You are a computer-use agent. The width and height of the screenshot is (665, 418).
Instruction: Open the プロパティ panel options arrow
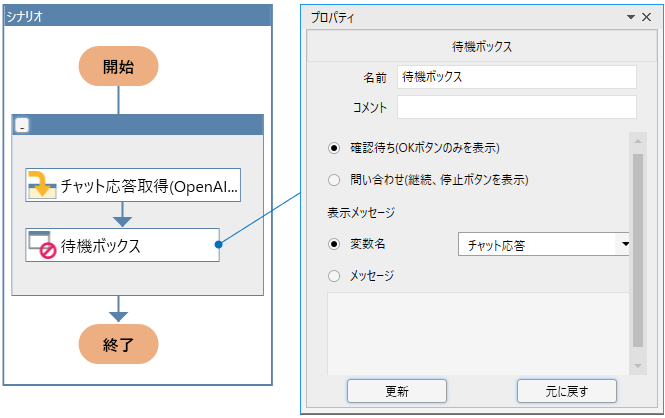pyautogui.click(x=631, y=17)
